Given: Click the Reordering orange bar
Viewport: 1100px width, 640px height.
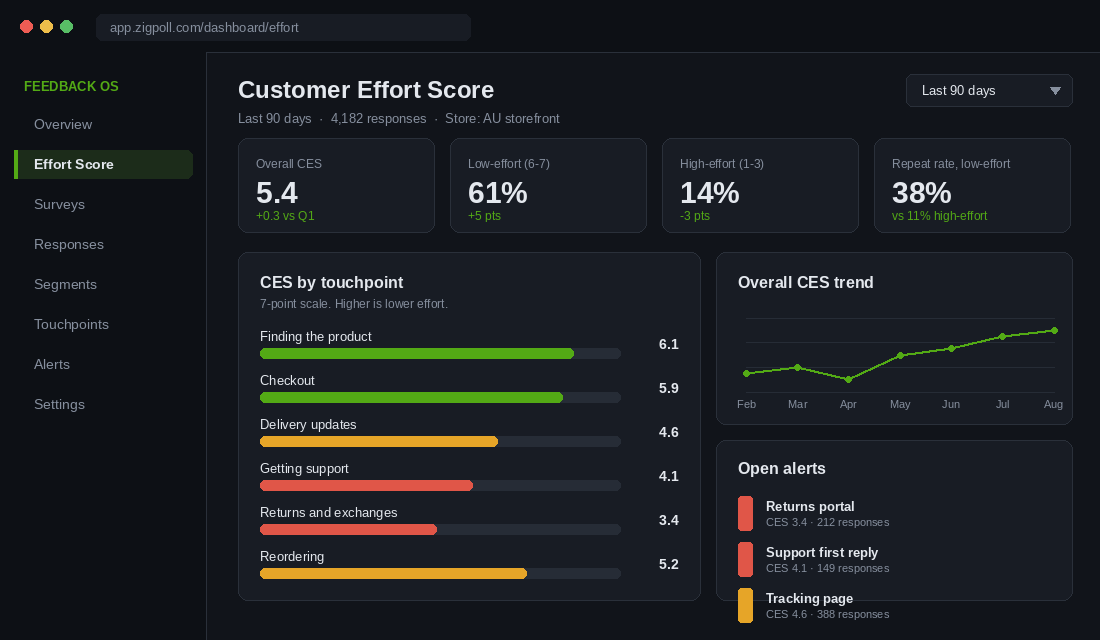Looking at the screenshot, I should click(394, 573).
